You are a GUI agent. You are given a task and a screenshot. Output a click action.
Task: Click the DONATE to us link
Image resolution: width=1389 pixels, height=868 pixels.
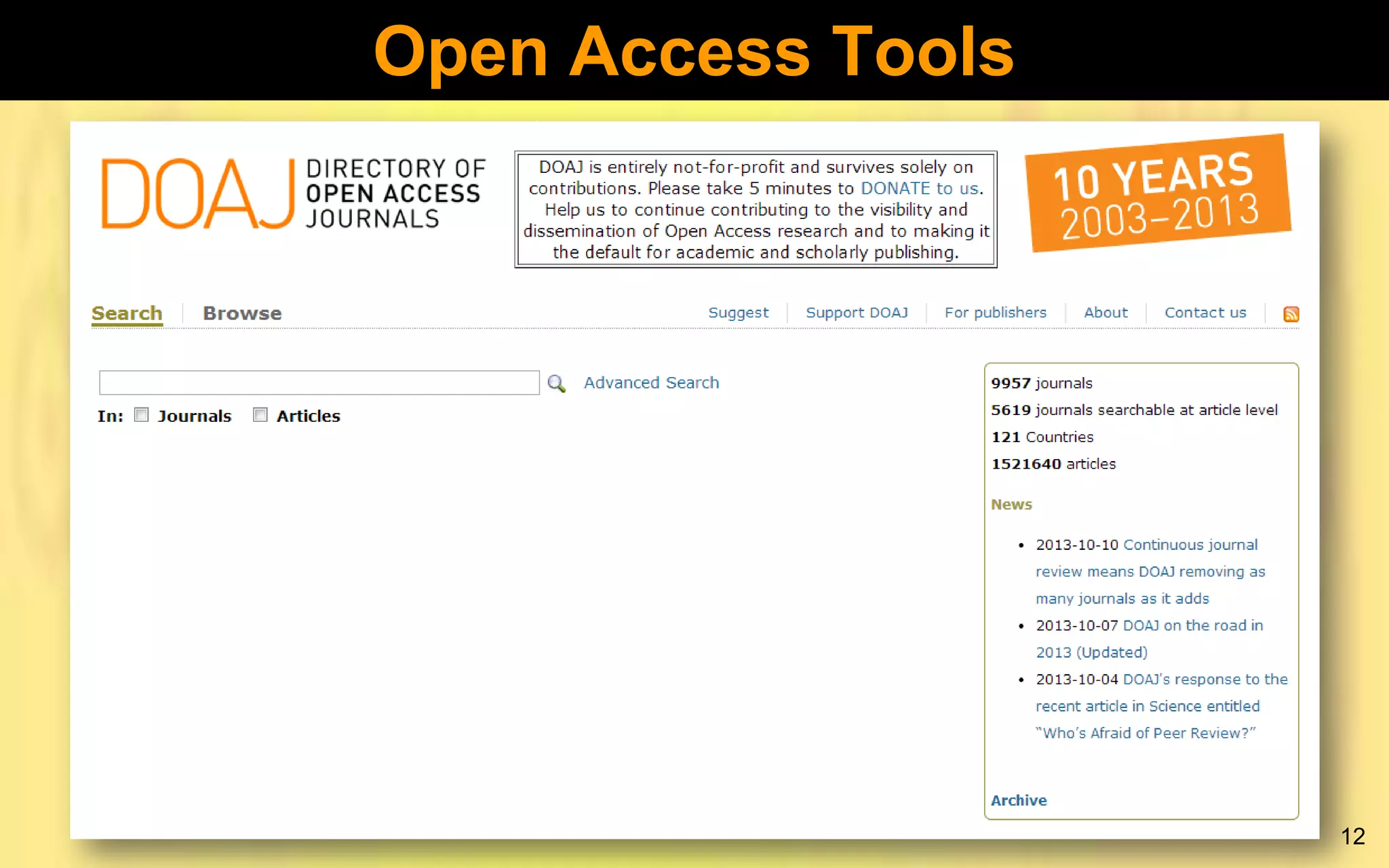click(920, 189)
